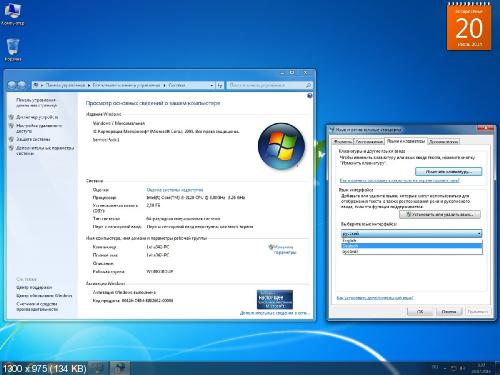Click the search magnifier icon in Control Panel
The width and height of the screenshot is (500, 375).
308,85
